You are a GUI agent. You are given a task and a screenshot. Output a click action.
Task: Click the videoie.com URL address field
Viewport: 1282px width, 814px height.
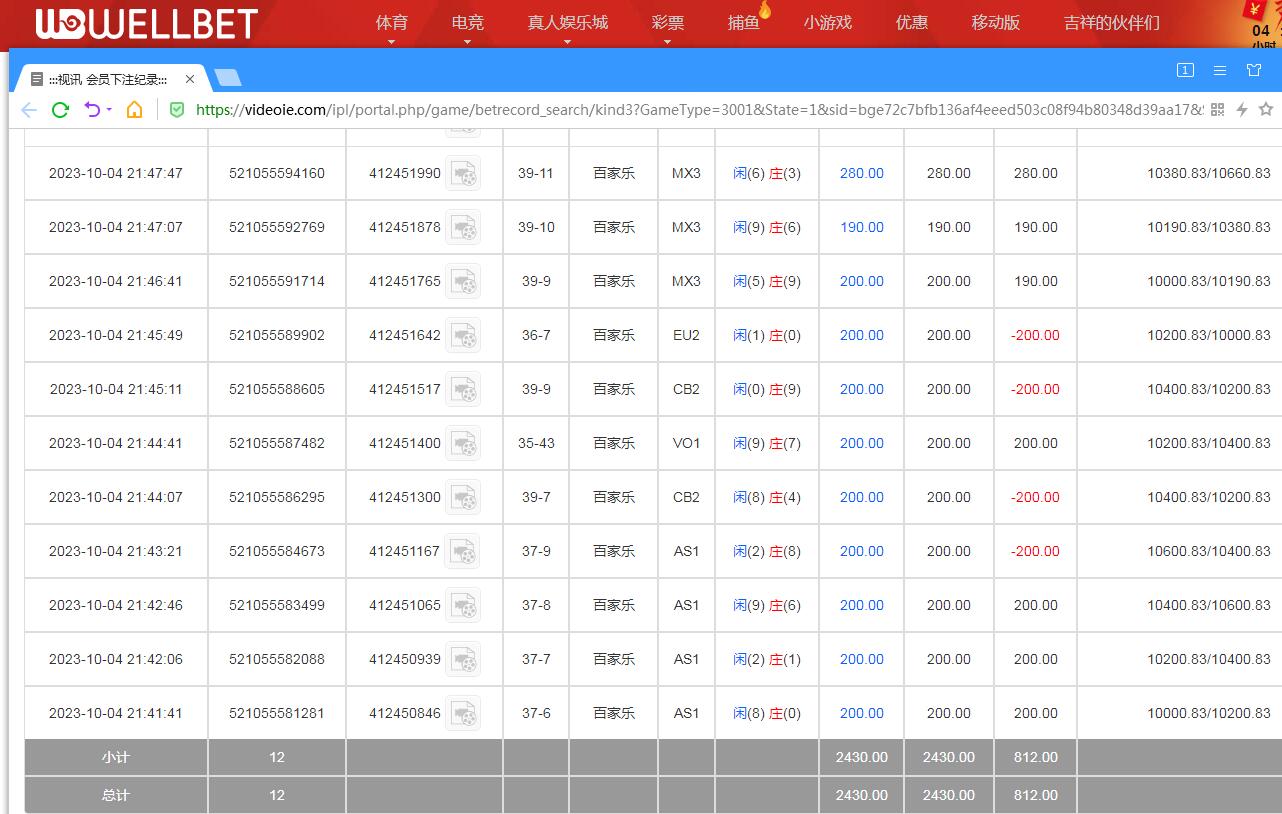pyautogui.click(x=698, y=110)
